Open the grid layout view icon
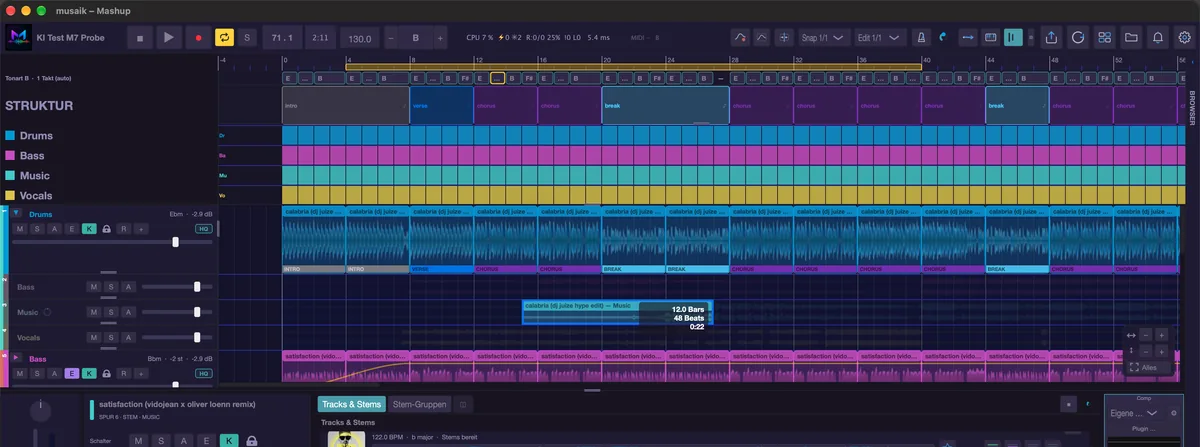The image size is (1200, 447). tap(1105, 38)
